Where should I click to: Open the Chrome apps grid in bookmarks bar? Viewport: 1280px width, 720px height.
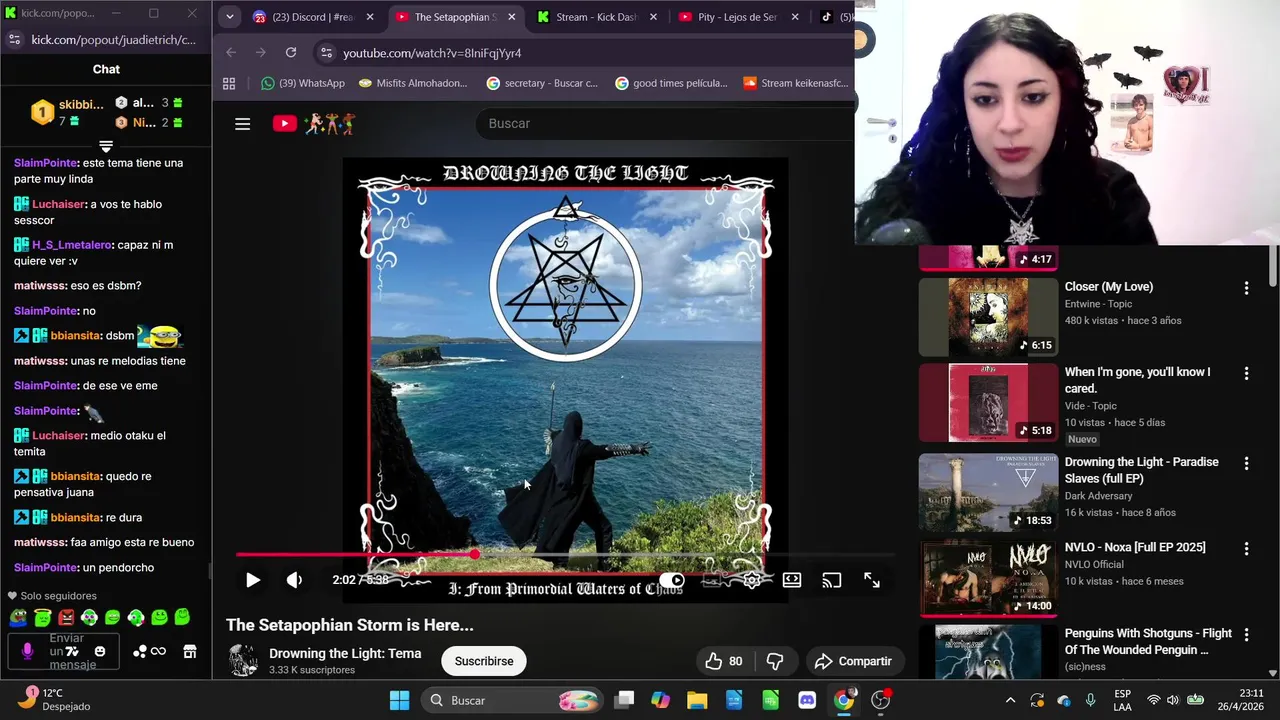point(229,83)
